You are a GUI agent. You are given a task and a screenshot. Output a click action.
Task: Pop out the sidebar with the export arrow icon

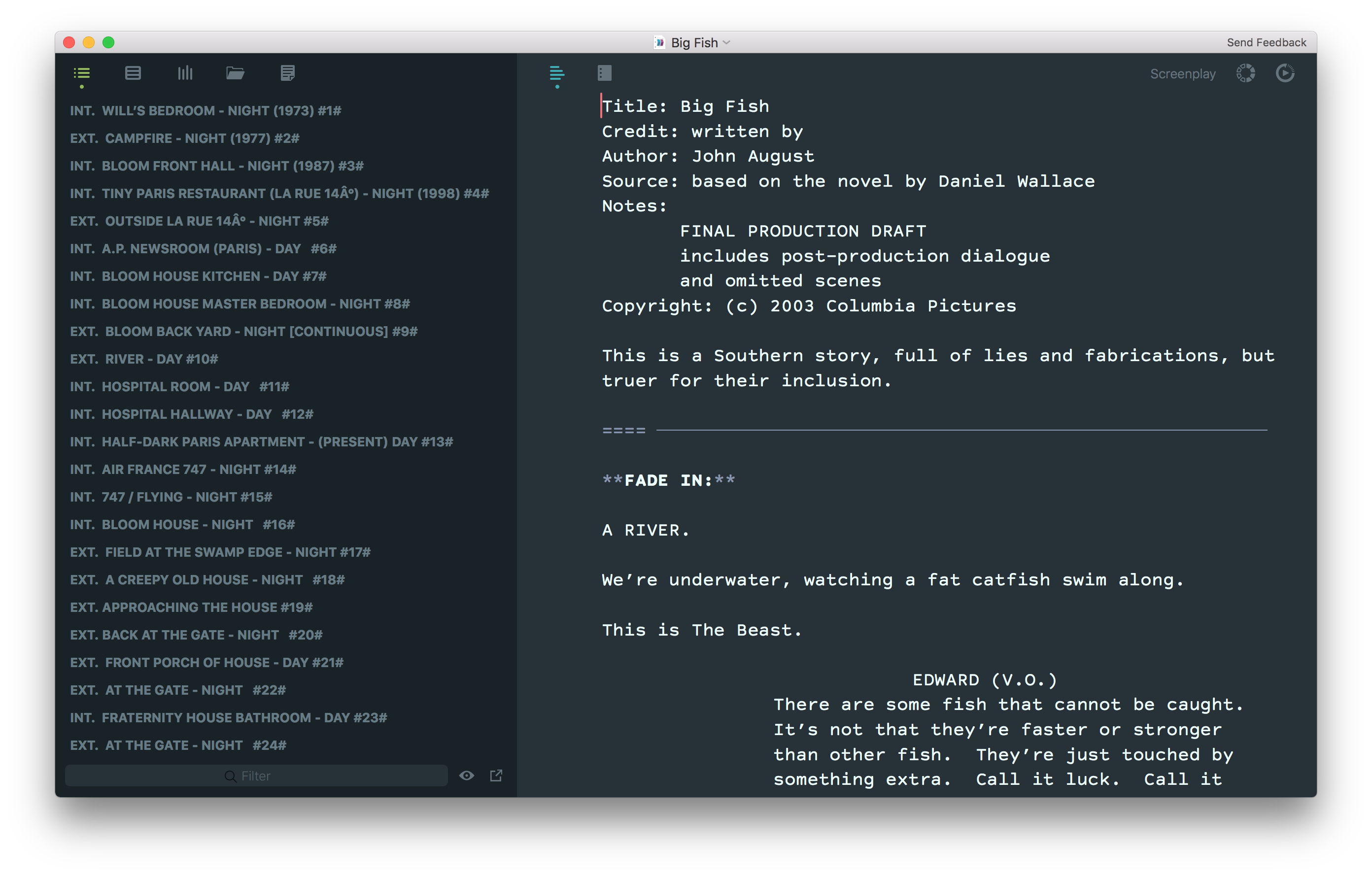(496, 775)
